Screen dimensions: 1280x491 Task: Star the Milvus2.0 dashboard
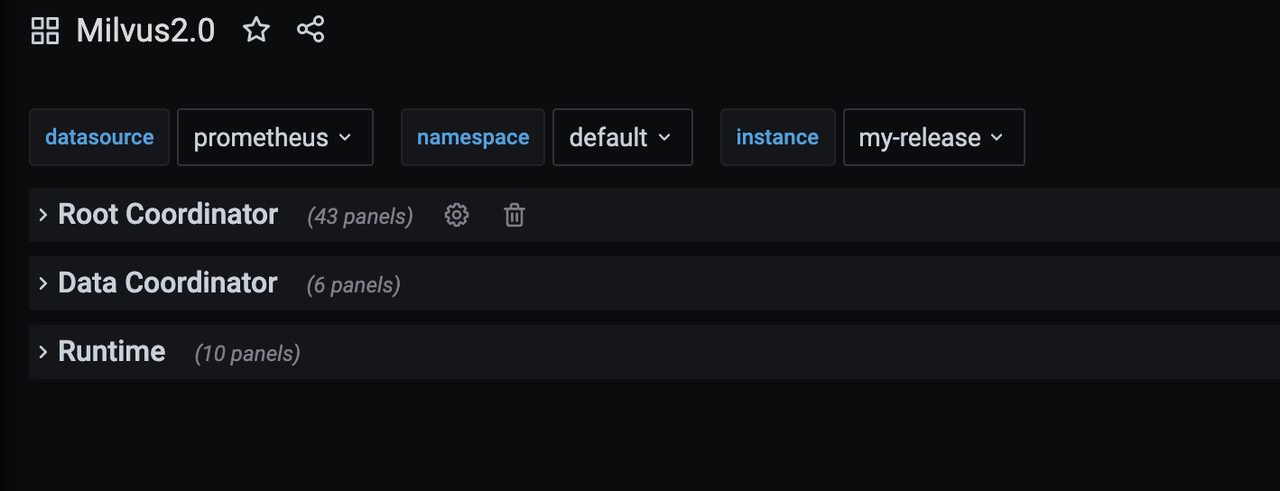[x=257, y=30]
